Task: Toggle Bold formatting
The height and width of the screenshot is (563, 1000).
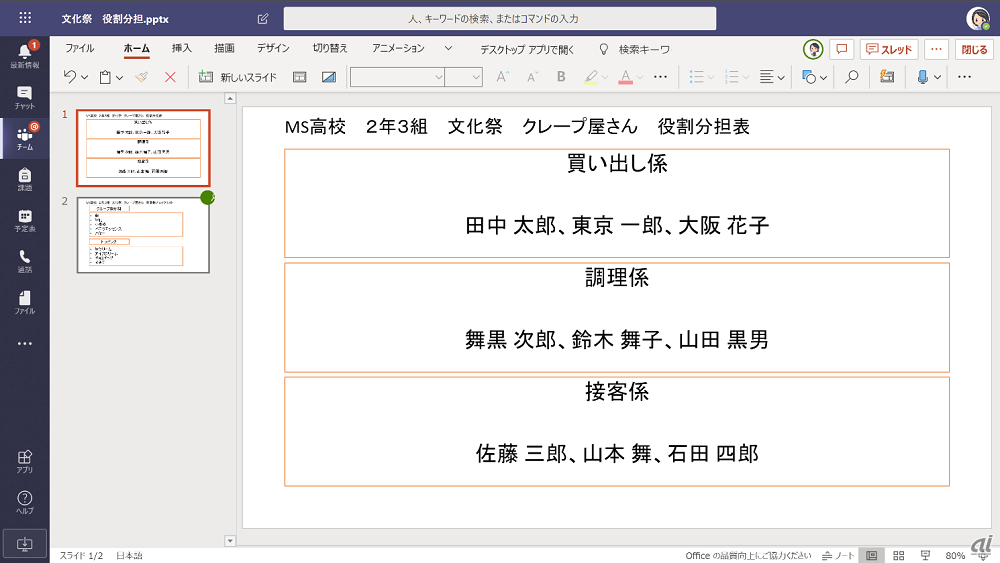Action: [561, 77]
